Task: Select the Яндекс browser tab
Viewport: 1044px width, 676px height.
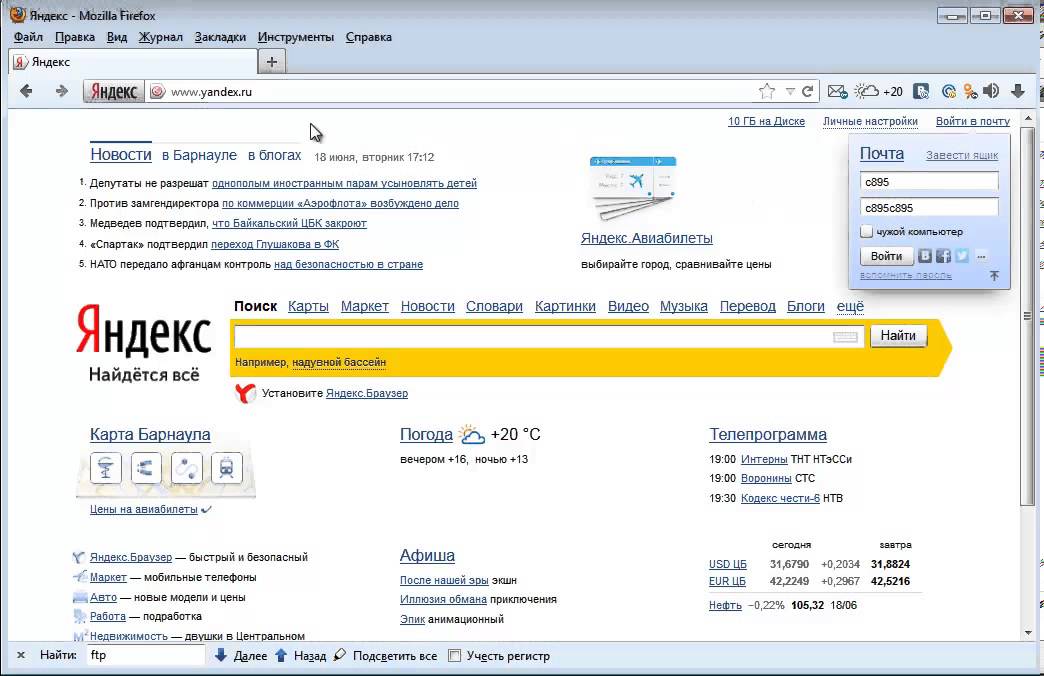Action: (x=133, y=62)
